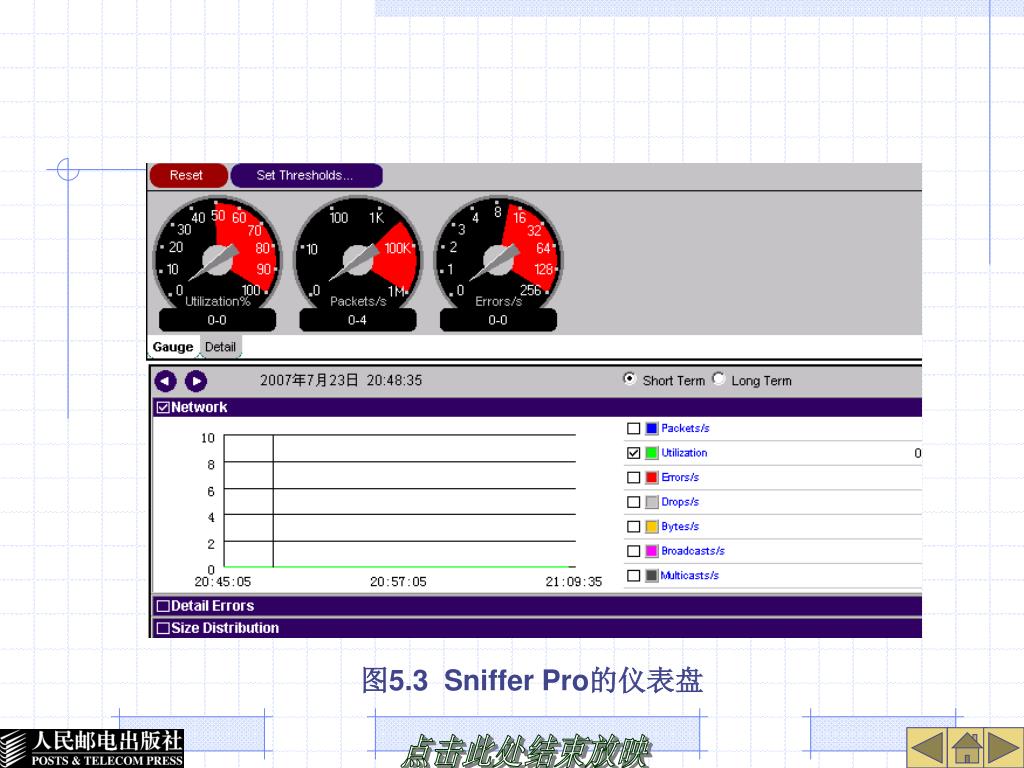Click the green Utilization color swatch
Viewport: 1024px width, 768px height.
pyautogui.click(x=652, y=453)
